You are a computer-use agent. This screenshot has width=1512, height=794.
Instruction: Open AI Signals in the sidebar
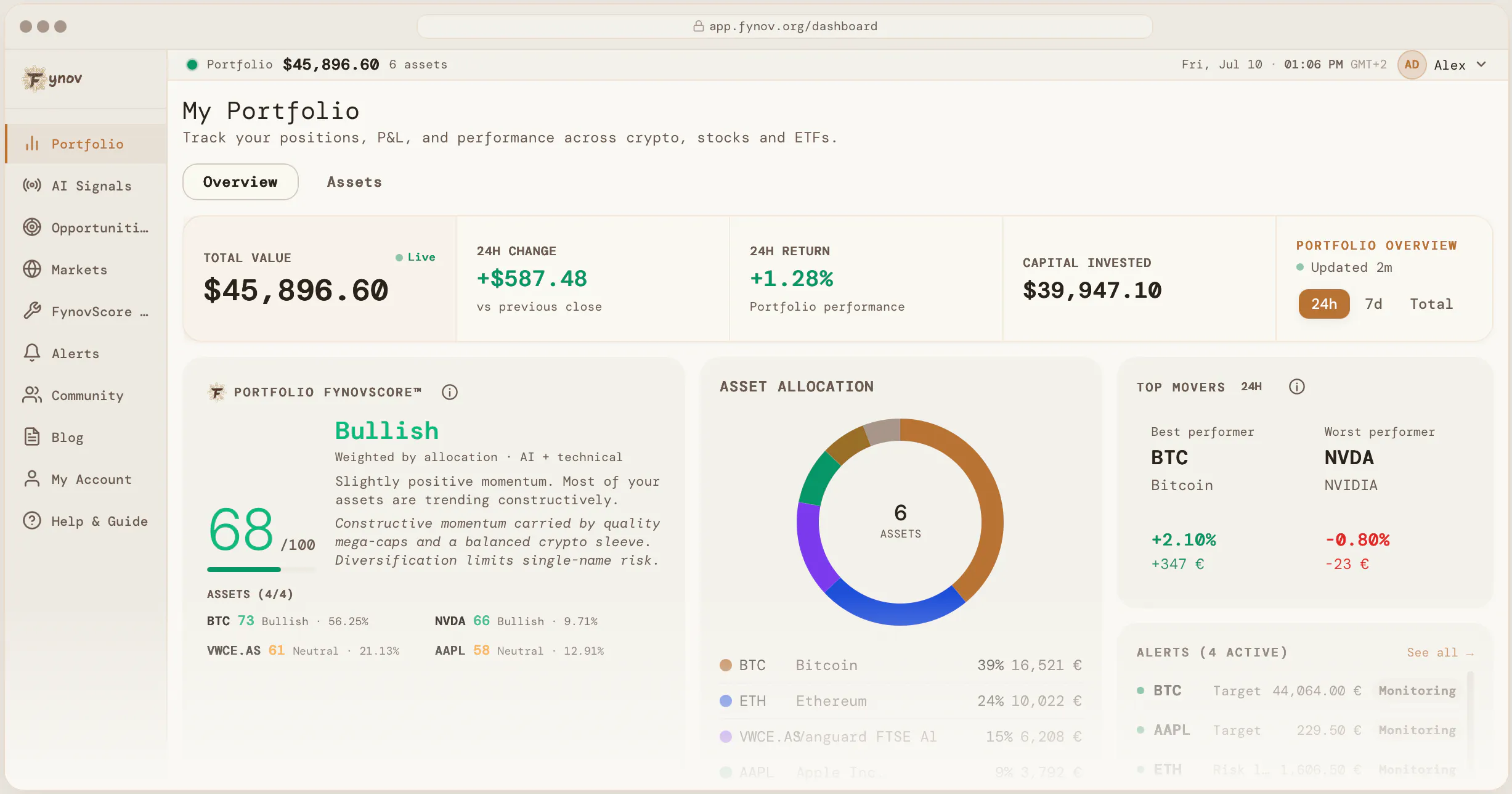86,186
